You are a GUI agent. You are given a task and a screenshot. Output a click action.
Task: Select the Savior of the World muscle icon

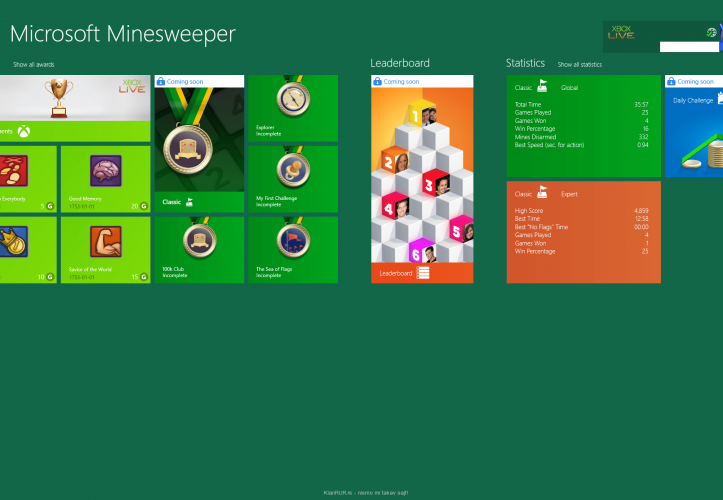click(x=106, y=241)
